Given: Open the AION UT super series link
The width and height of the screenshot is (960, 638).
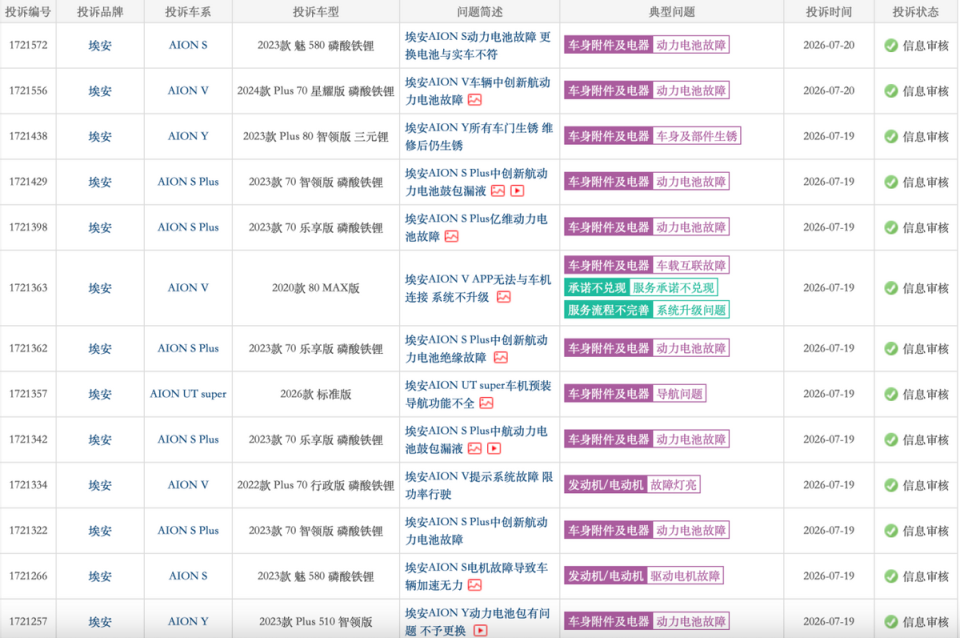Looking at the screenshot, I should click(188, 394).
